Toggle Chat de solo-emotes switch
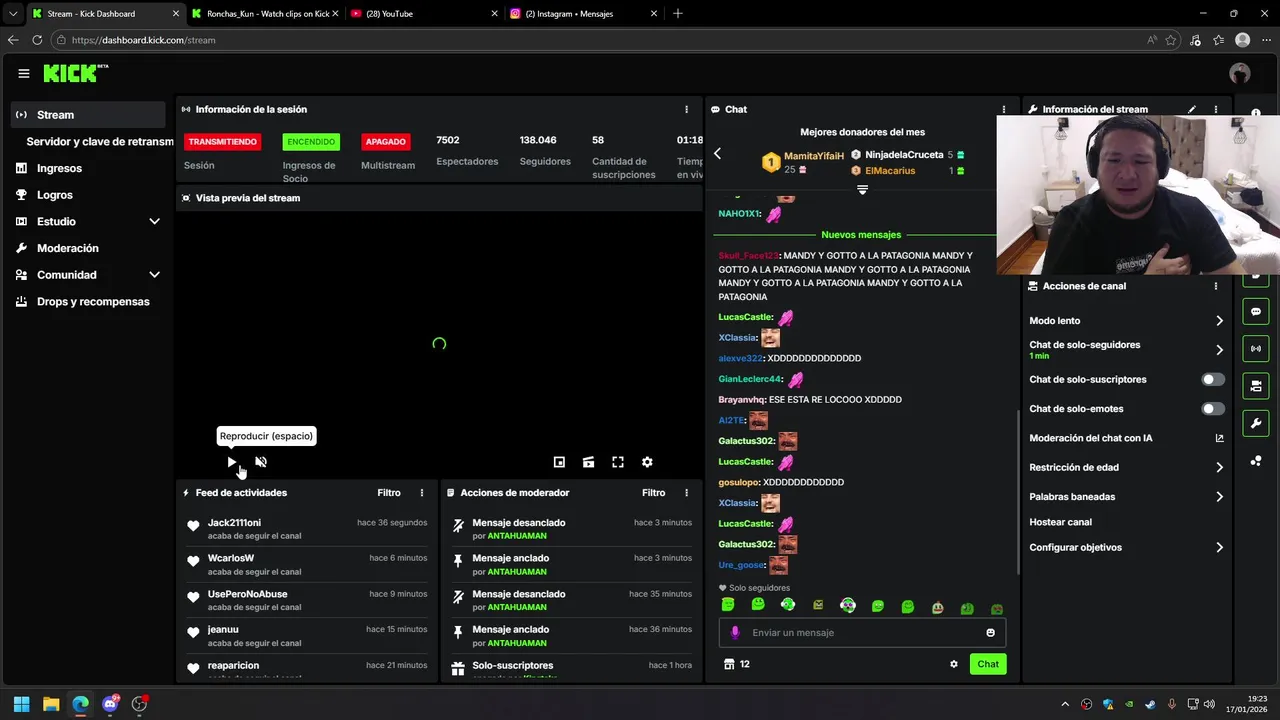Image resolution: width=1280 pixels, height=720 pixels. (1212, 409)
